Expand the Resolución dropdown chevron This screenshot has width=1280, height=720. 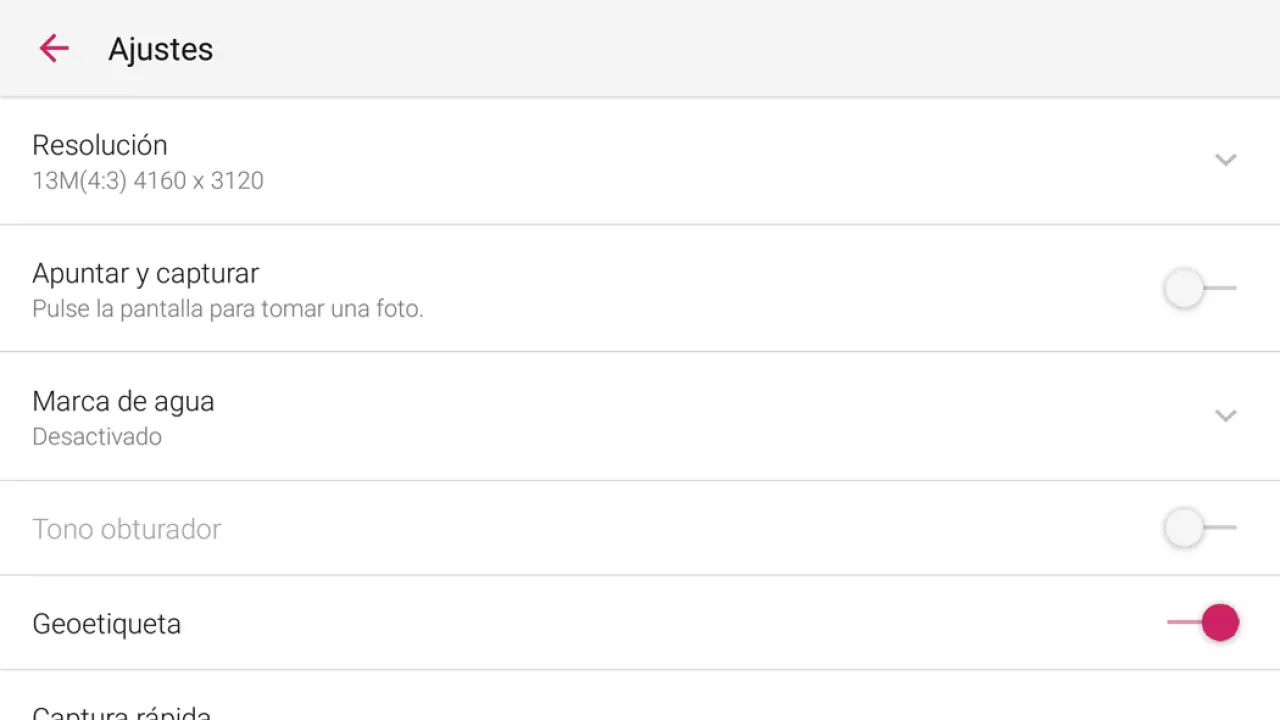pos(1225,160)
